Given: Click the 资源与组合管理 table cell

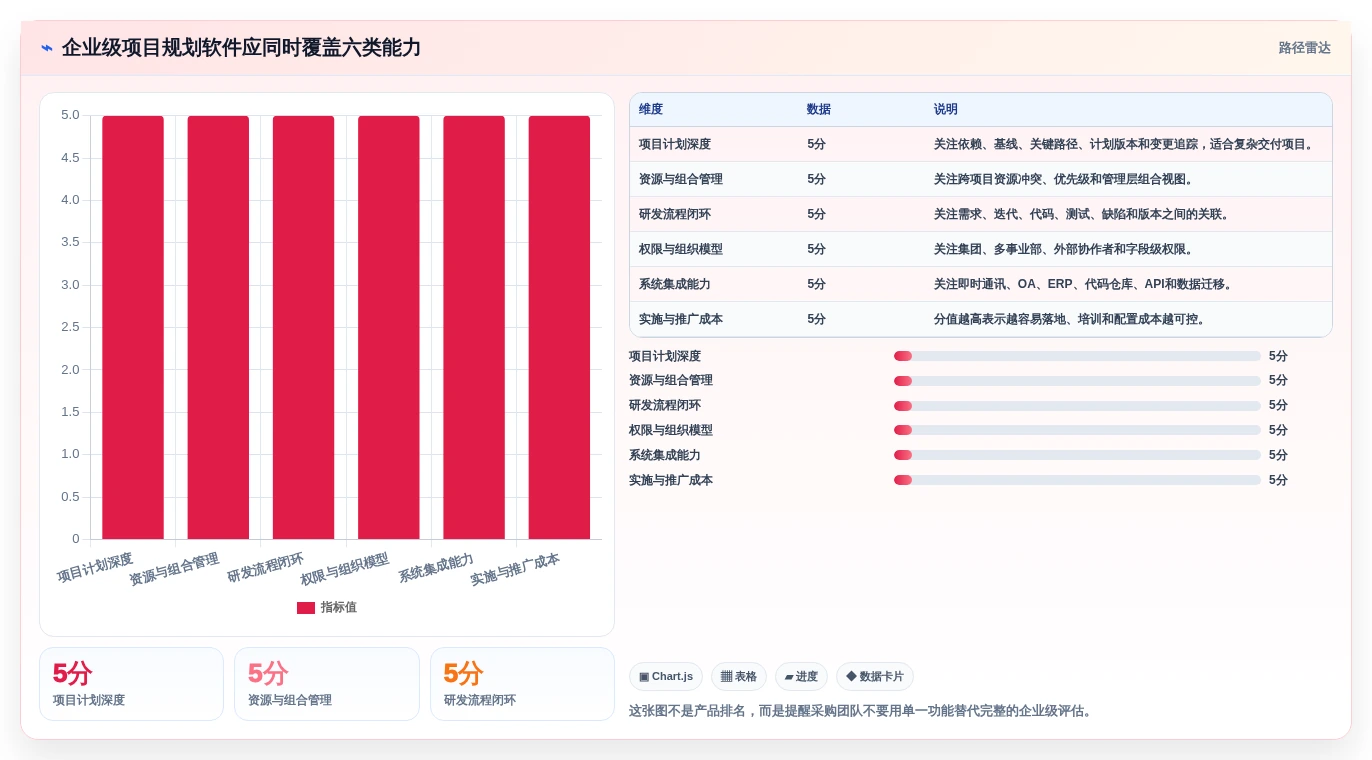Looking at the screenshot, I should (x=681, y=179).
